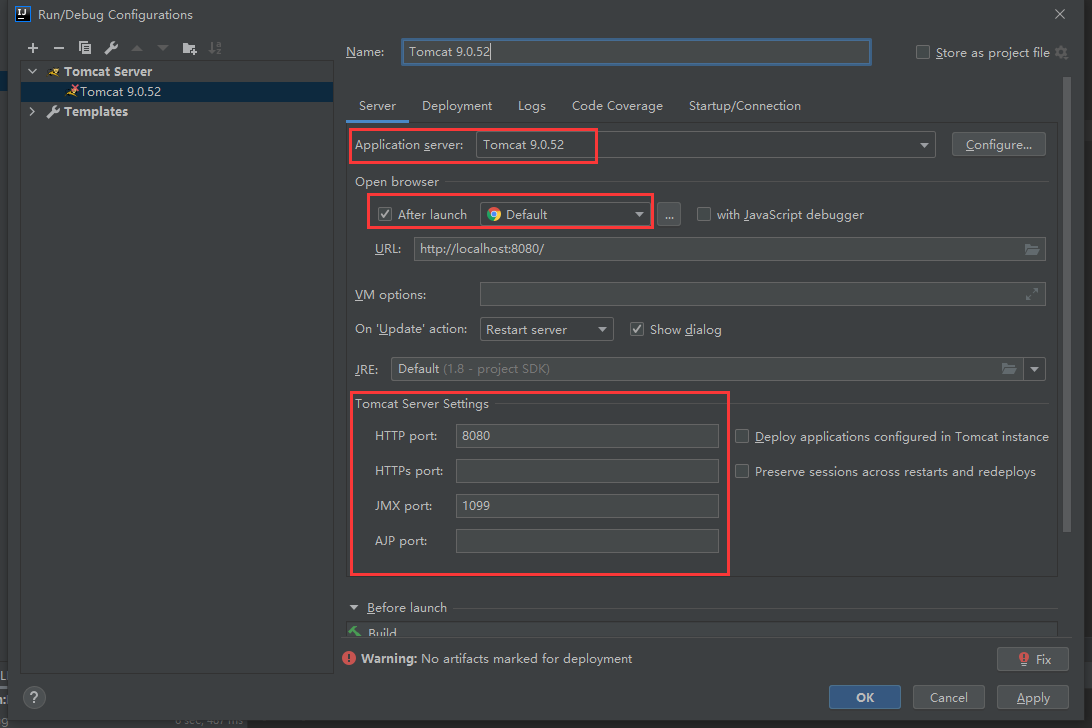The height and width of the screenshot is (728, 1092).
Task: Collapse Before launch section
Action: 354,607
